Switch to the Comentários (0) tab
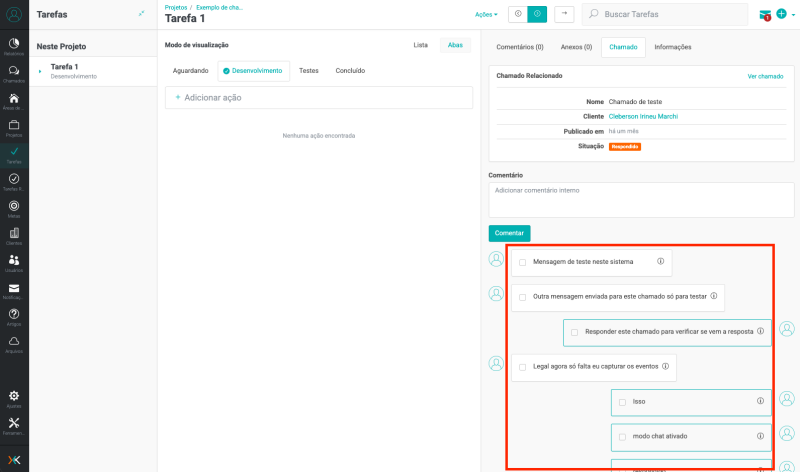This screenshot has height=472, width=800. pos(519,47)
